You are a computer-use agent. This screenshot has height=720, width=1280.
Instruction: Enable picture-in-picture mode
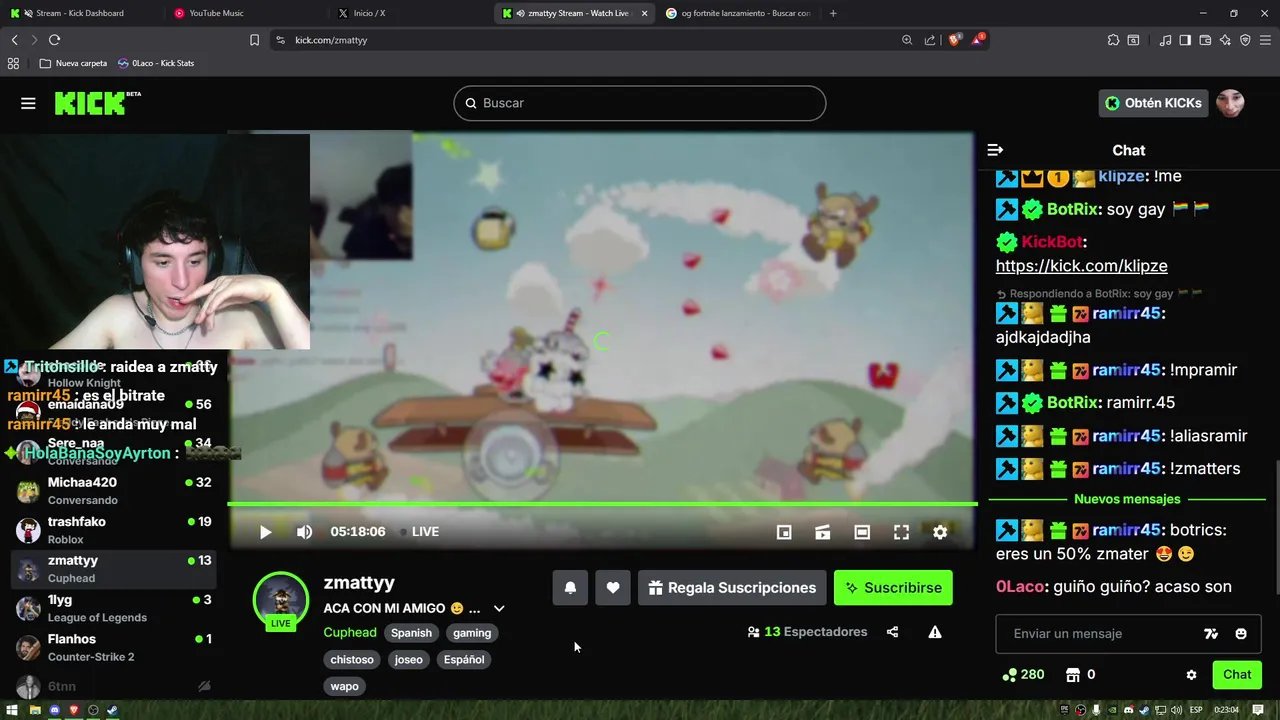click(784, 532)
